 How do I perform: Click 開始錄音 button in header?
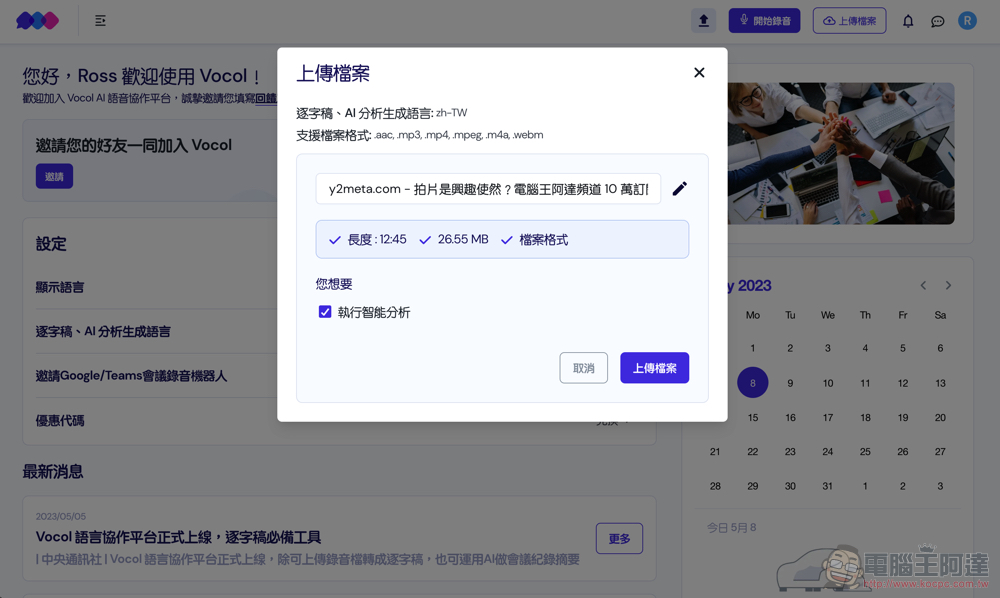point(764,21)
